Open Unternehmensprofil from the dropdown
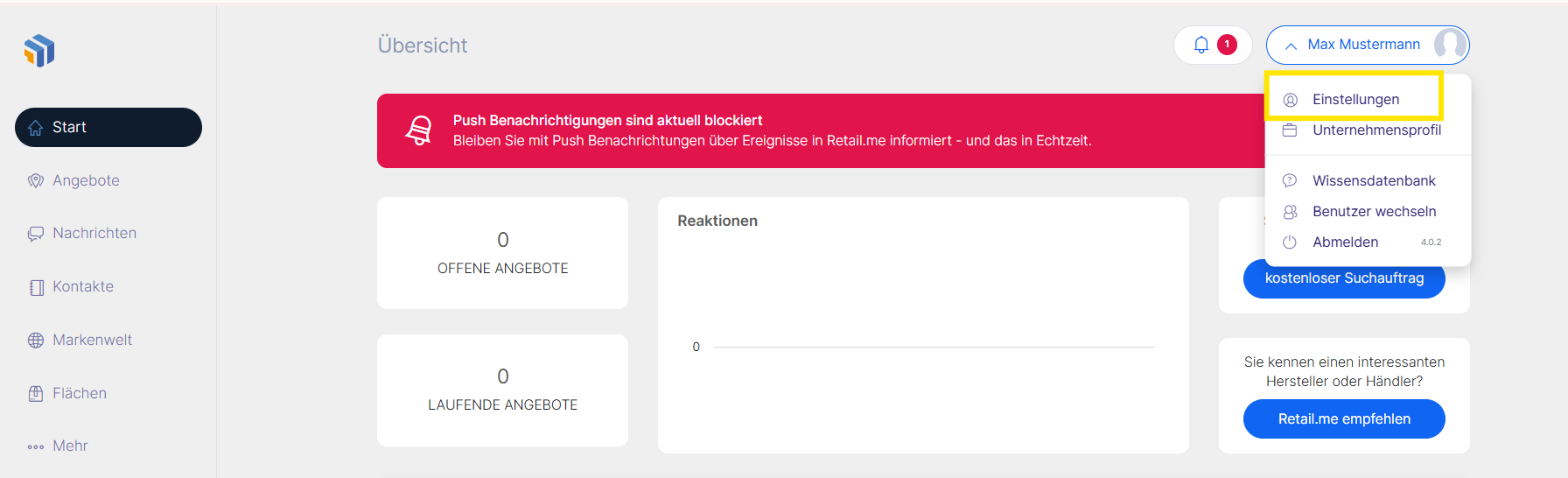1568x478 pixels. [x=1376, y=130]
